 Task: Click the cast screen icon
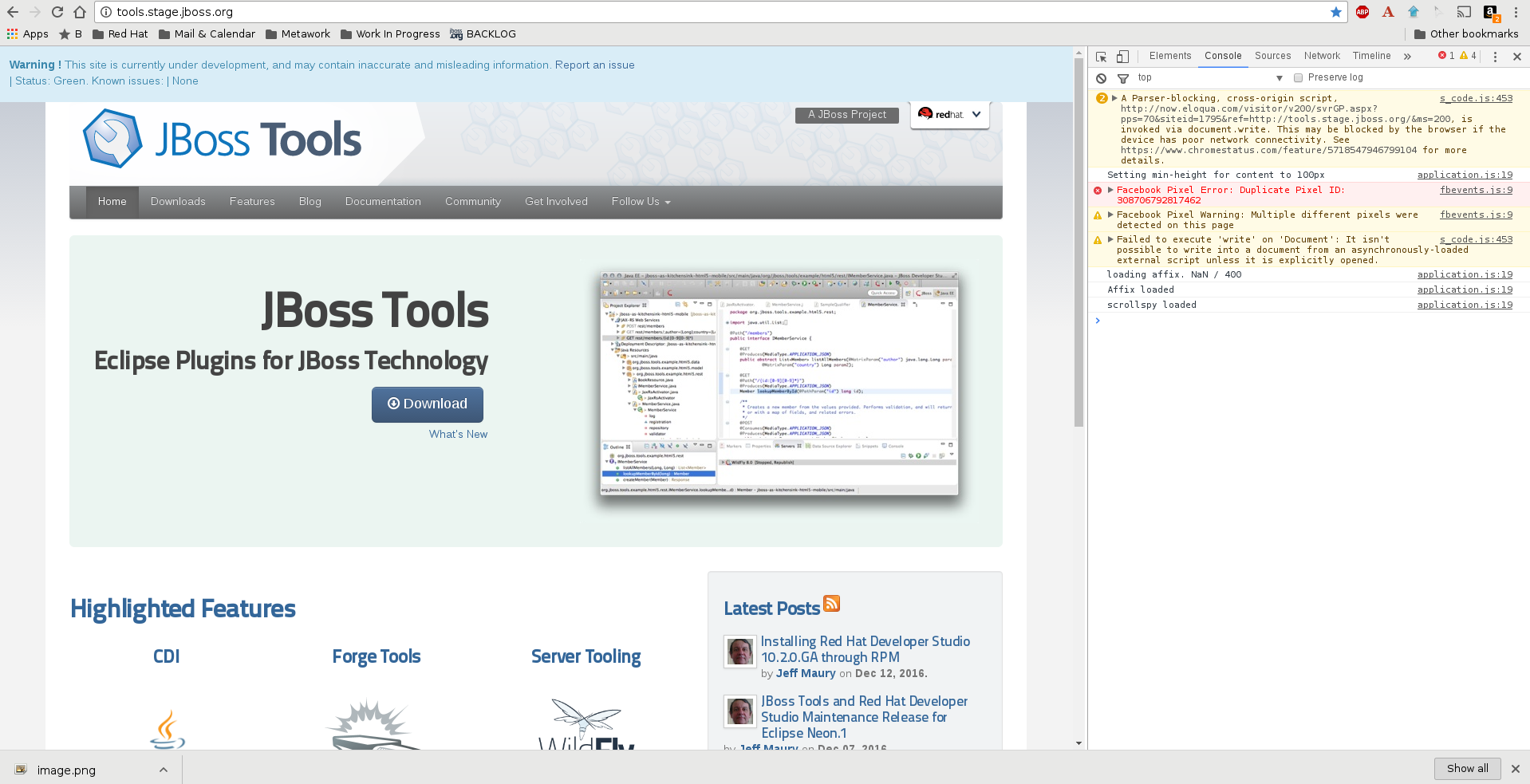(x=1464, y=12)
